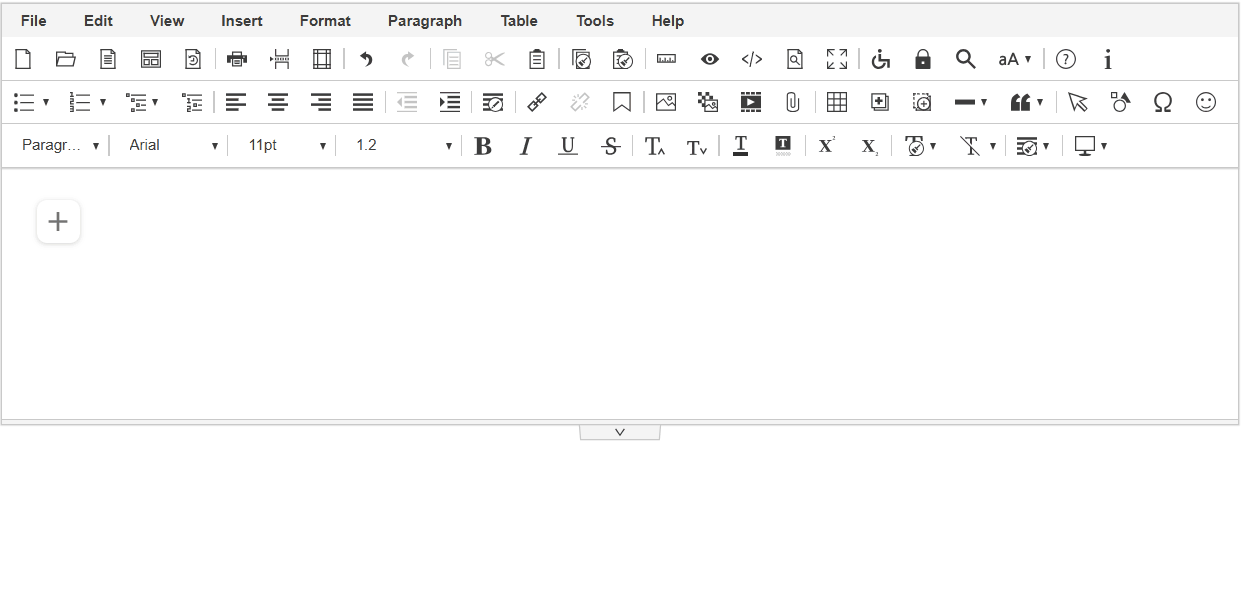Screen dimensions: 1241x611
Task: Click the open file folder icon
Action: [66, 59]
